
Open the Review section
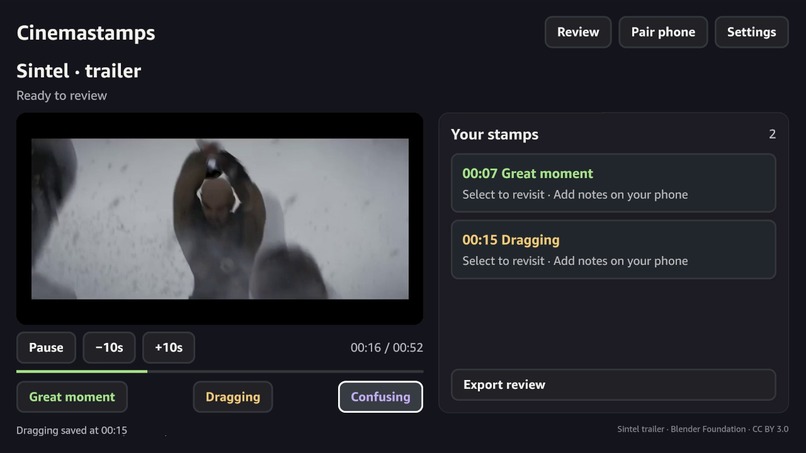pyautogui.click(x=578, y=32)
